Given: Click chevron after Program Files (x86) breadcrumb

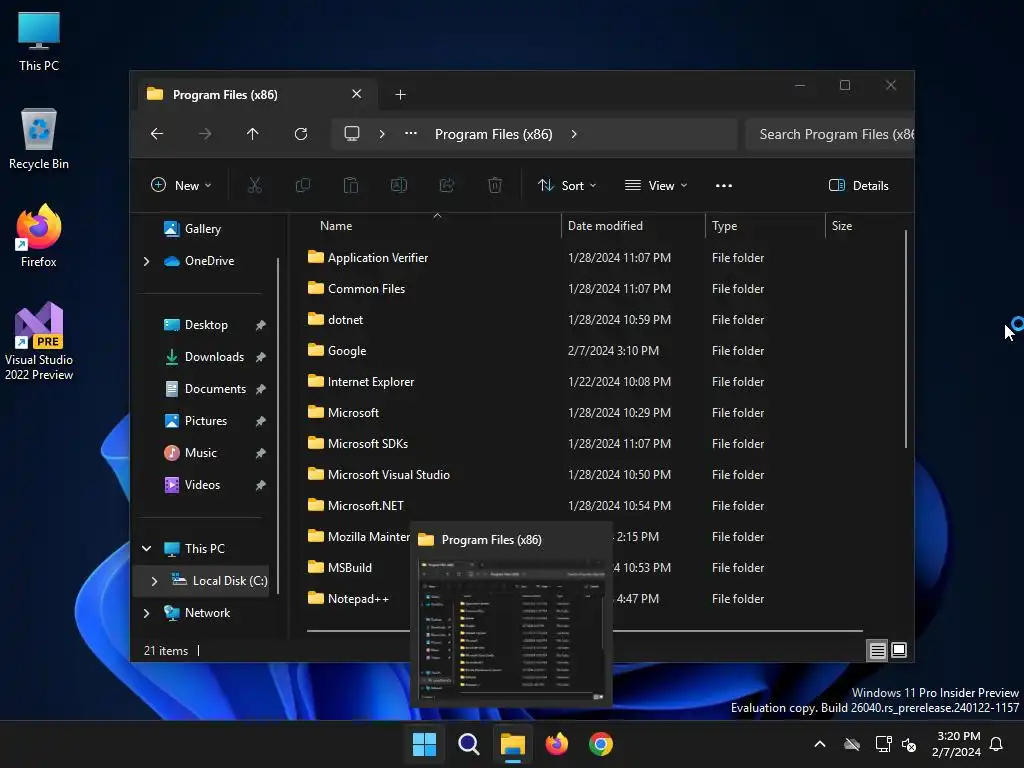Looking at the screenshot, I should click(x=574, y=134).
